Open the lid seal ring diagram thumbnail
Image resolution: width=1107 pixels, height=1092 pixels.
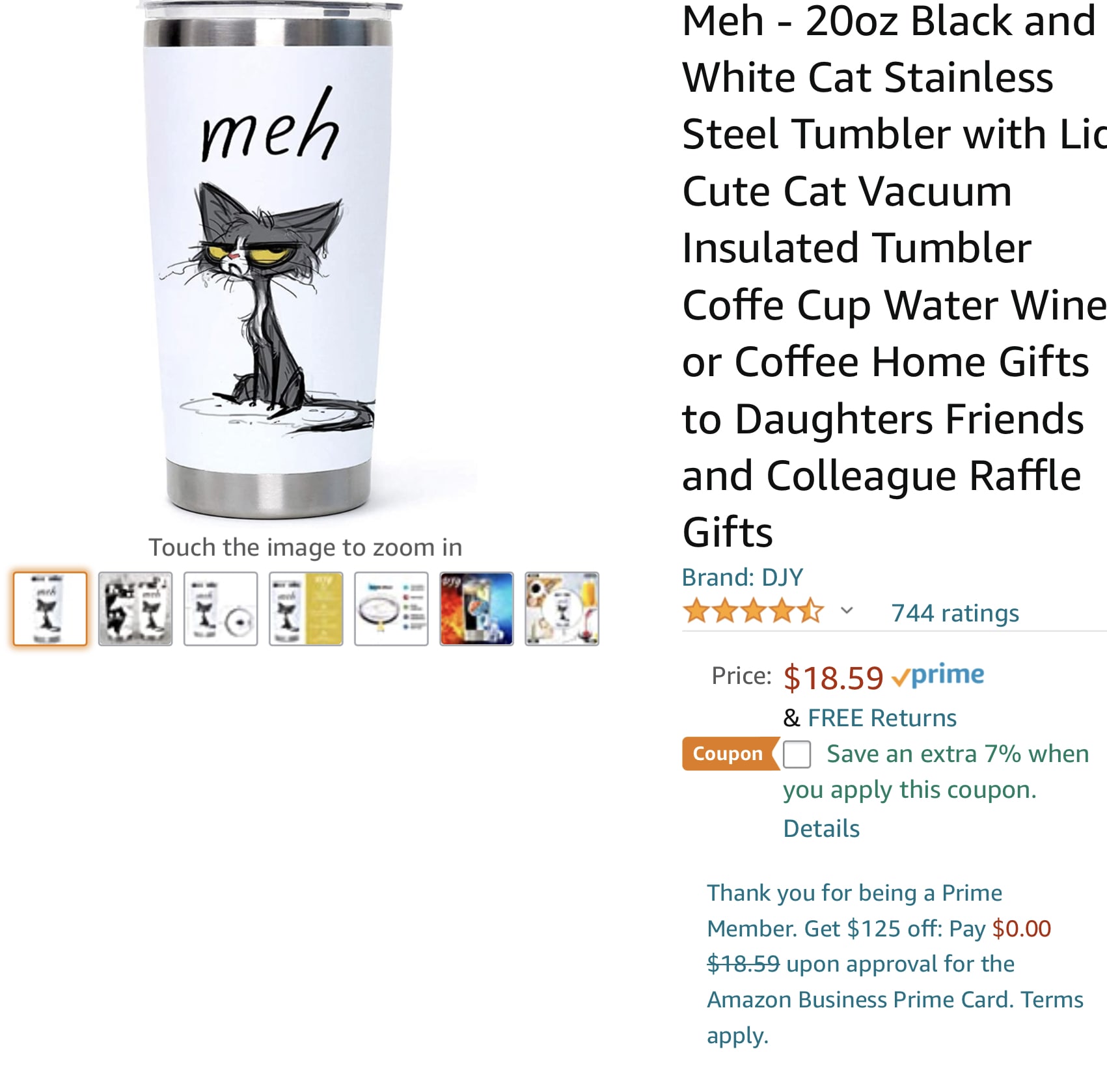click(391, 608)
